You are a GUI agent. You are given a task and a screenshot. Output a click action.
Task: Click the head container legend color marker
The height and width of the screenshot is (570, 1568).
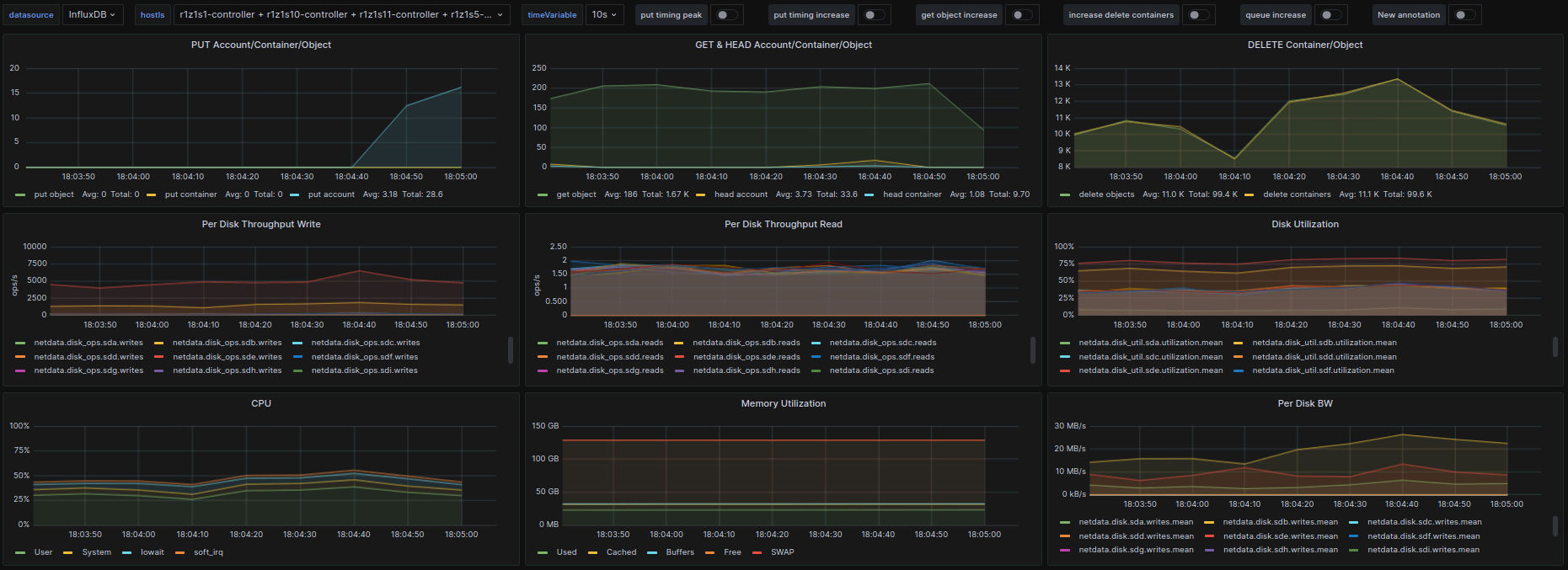click(869, 194)
